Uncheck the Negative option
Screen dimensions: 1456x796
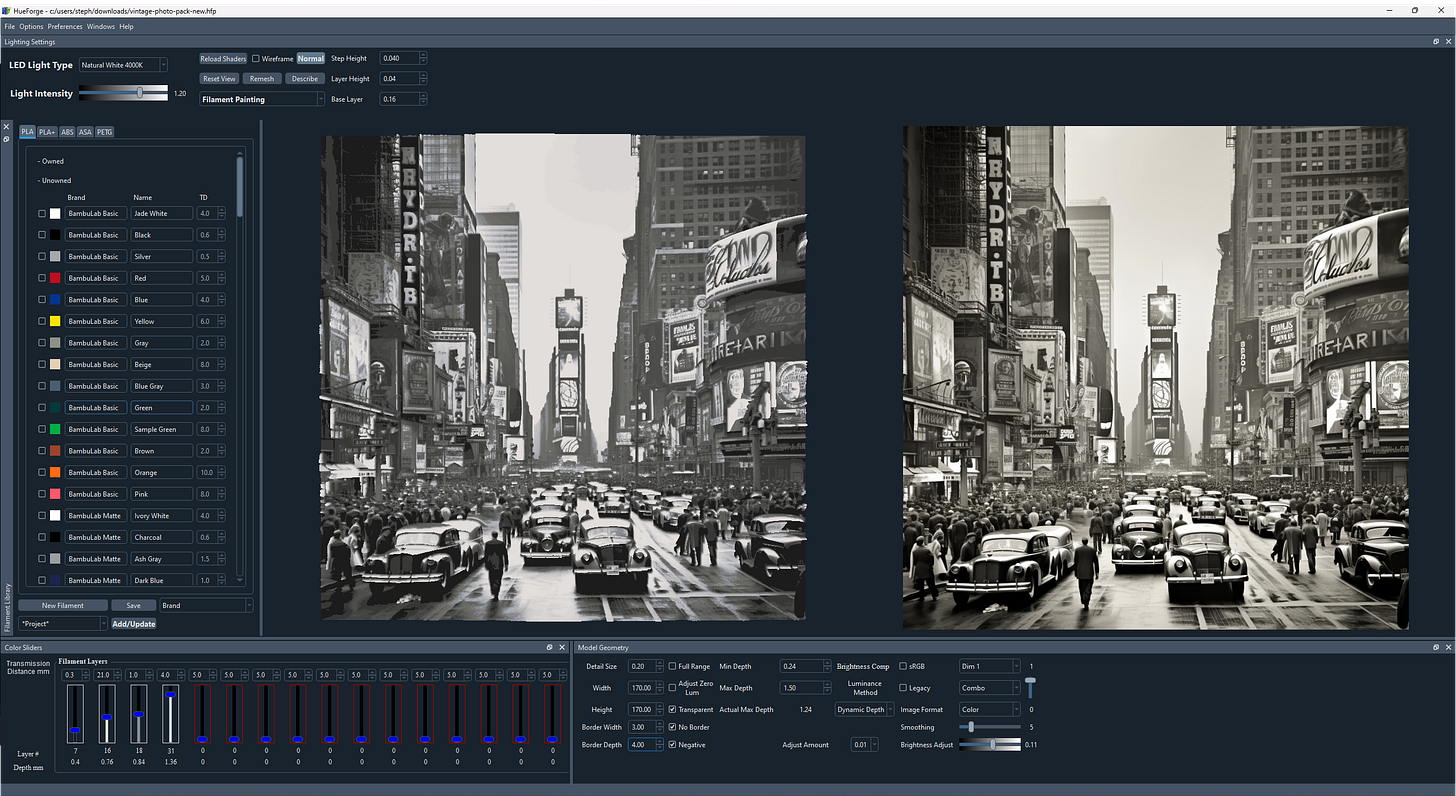coord(672,745)
